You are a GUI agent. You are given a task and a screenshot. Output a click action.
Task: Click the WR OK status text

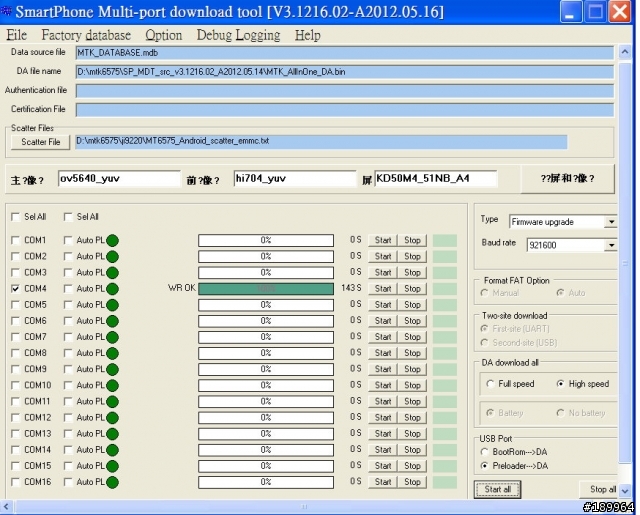182,288
